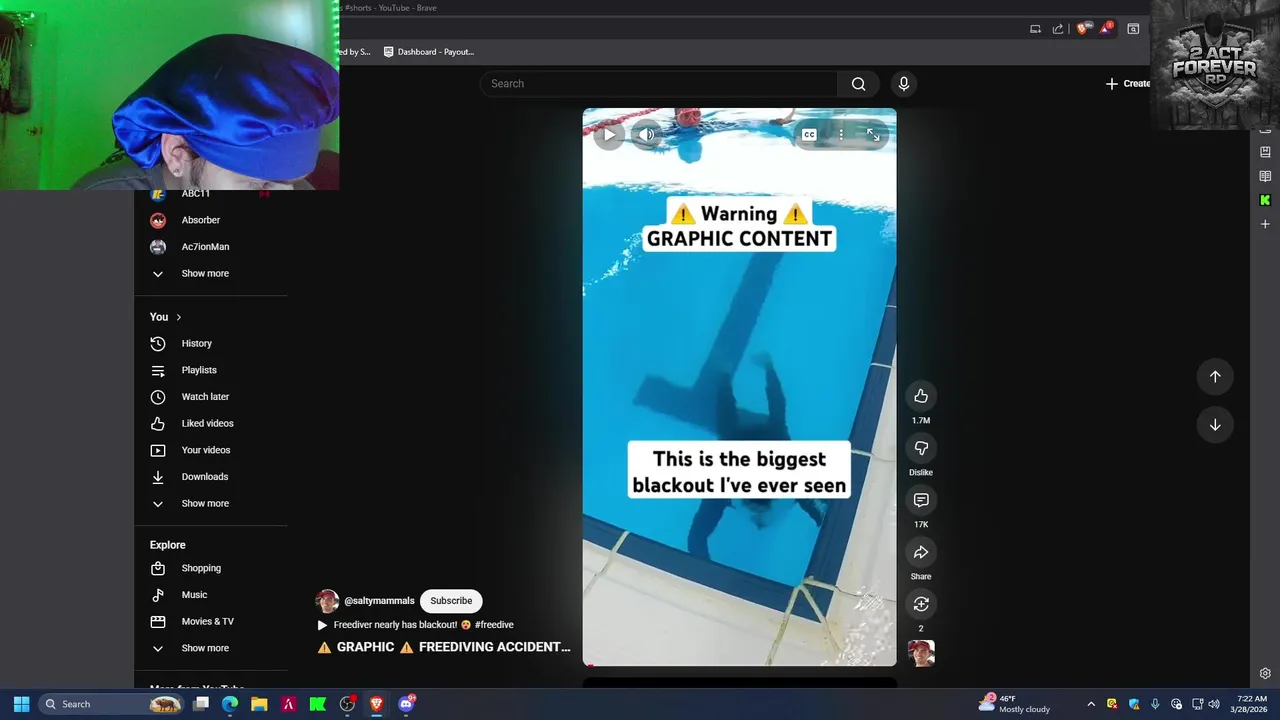Open the Absorber subscription channel
The image size is (1280, 720).
211,220
